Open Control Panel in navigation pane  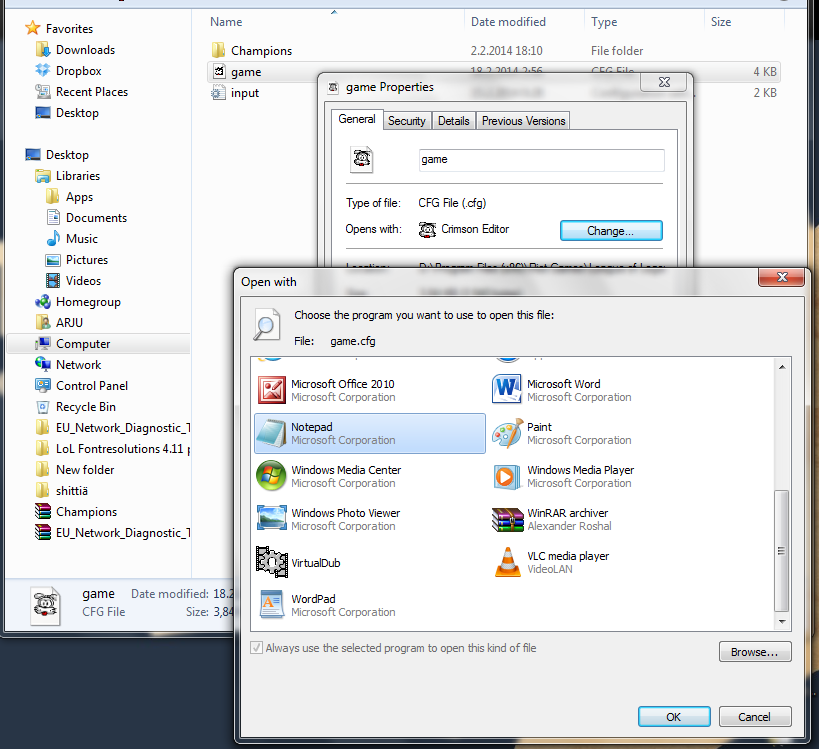pyautogui.click(x=92, y=386)
